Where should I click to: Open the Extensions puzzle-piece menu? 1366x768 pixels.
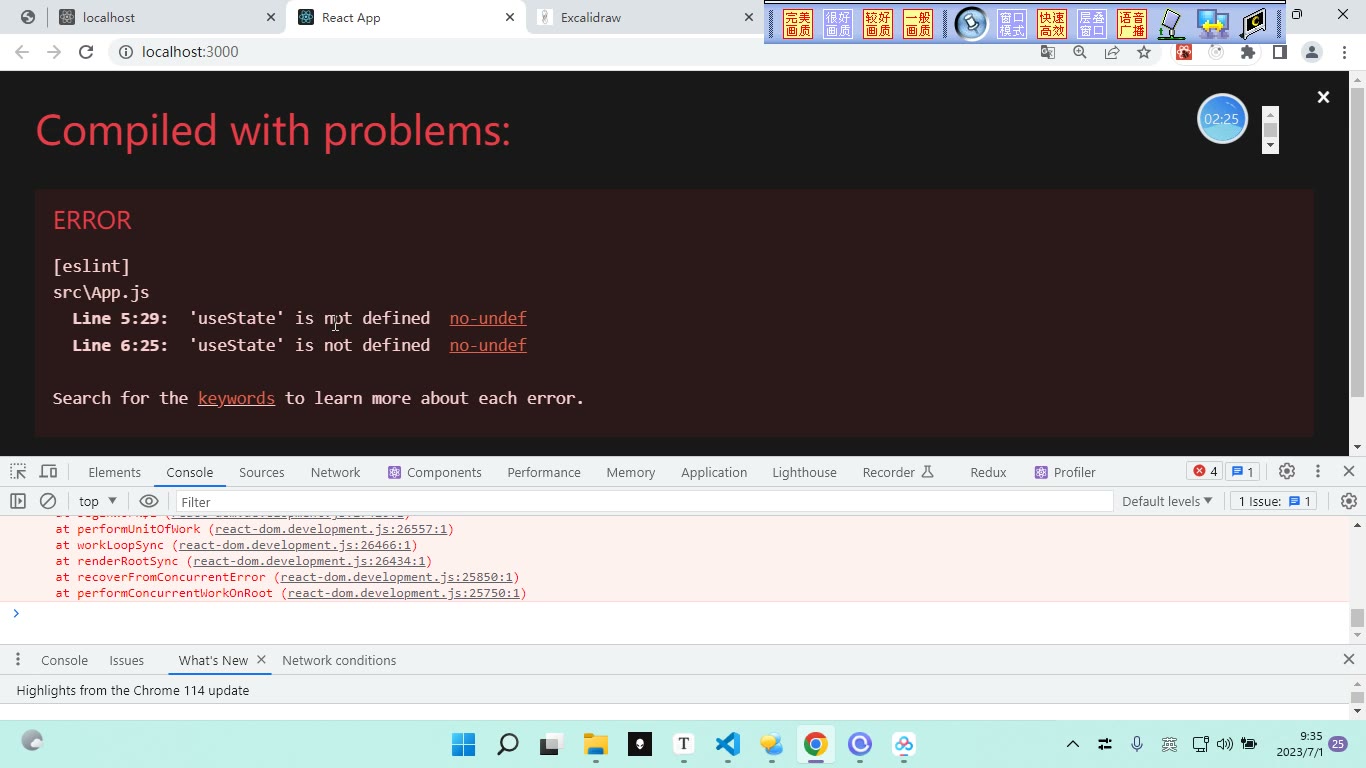click(1248, 52)
